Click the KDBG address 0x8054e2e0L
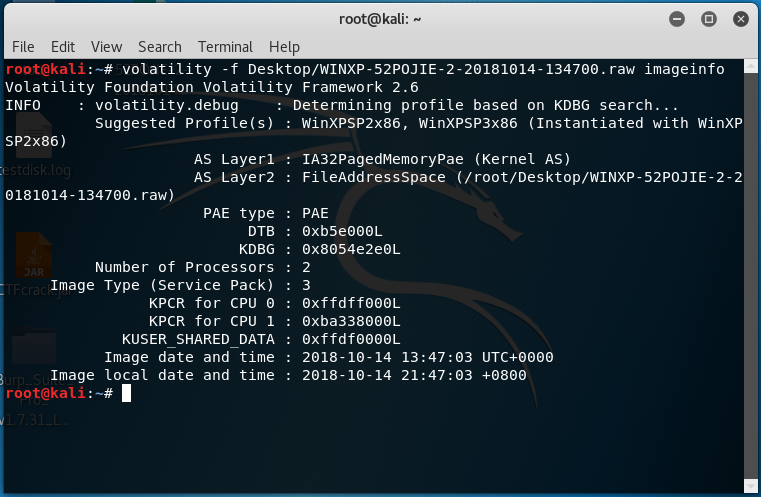 351,249
